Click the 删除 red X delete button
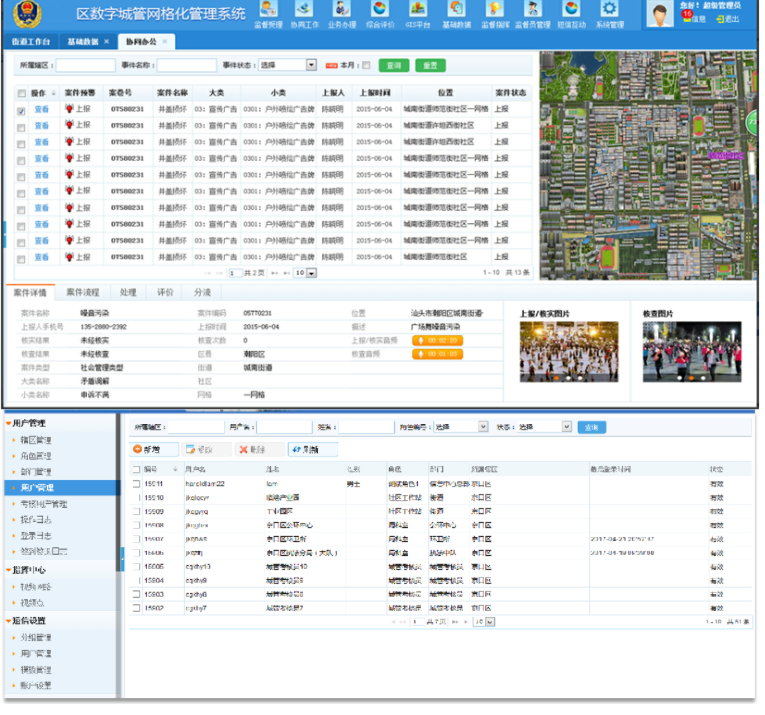765x715 pixels. (259, 449)
